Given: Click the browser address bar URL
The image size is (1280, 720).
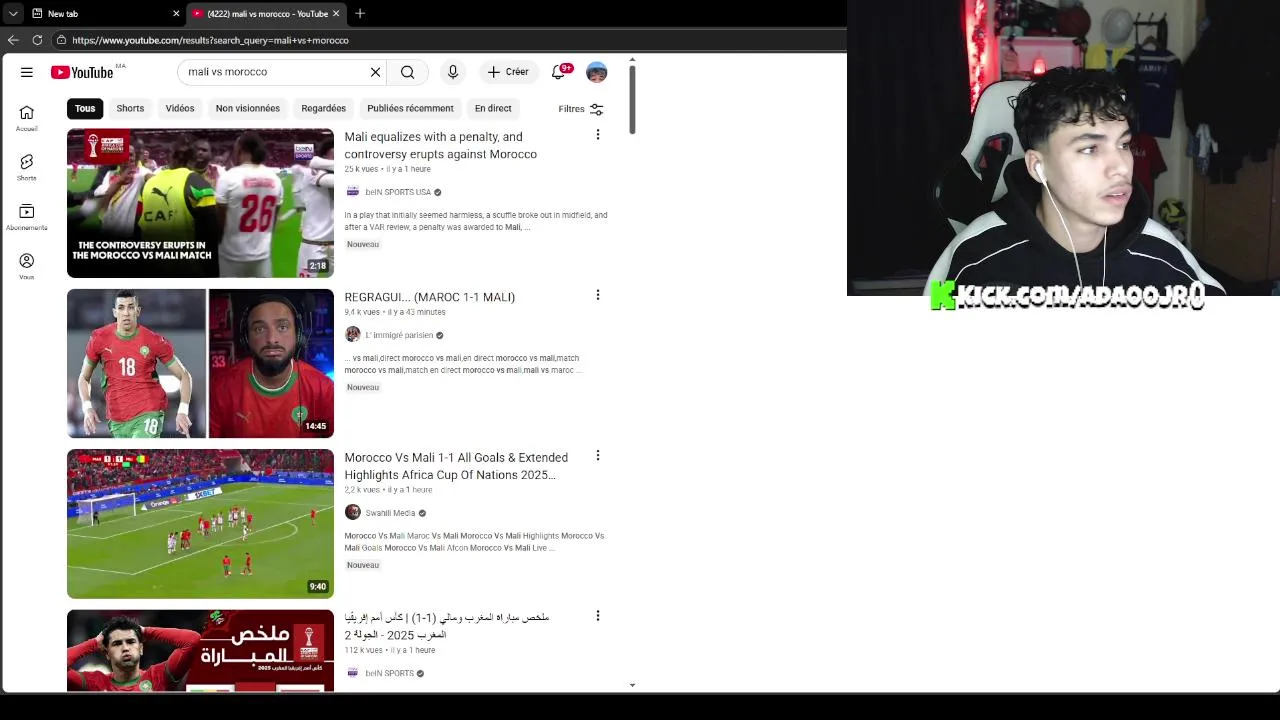Looking at the screenshot, I should tap(210, 40).
